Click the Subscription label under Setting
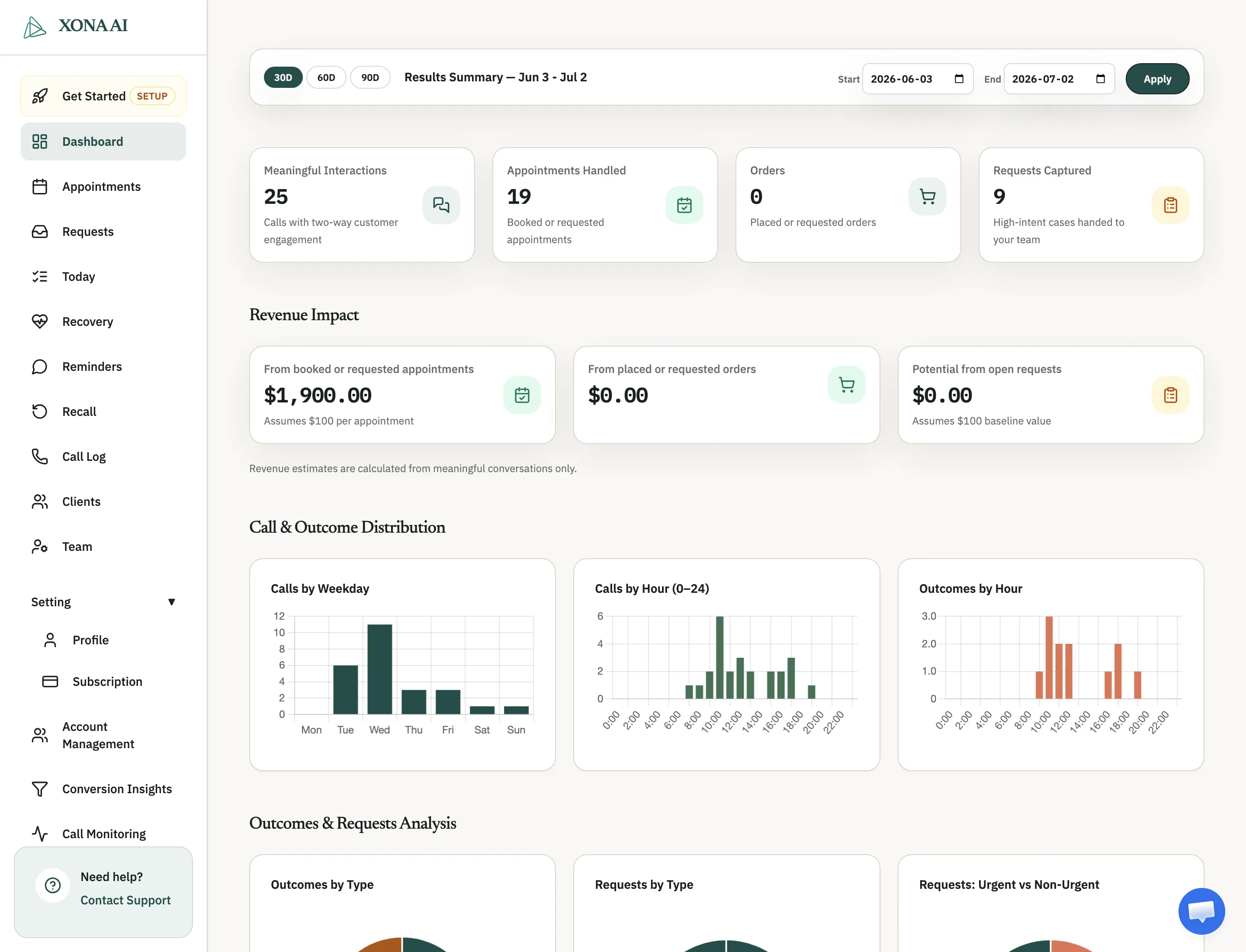 click(107, 681)
